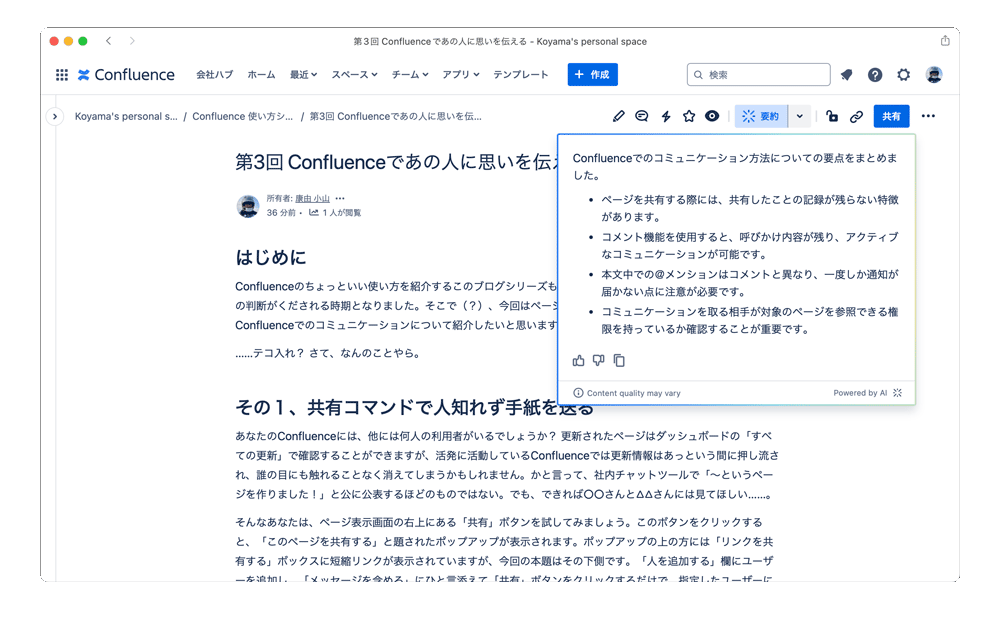This screenshot has width=1000, height=635.
Task: Focus the 検索 search field
Action: coord(759,75)
